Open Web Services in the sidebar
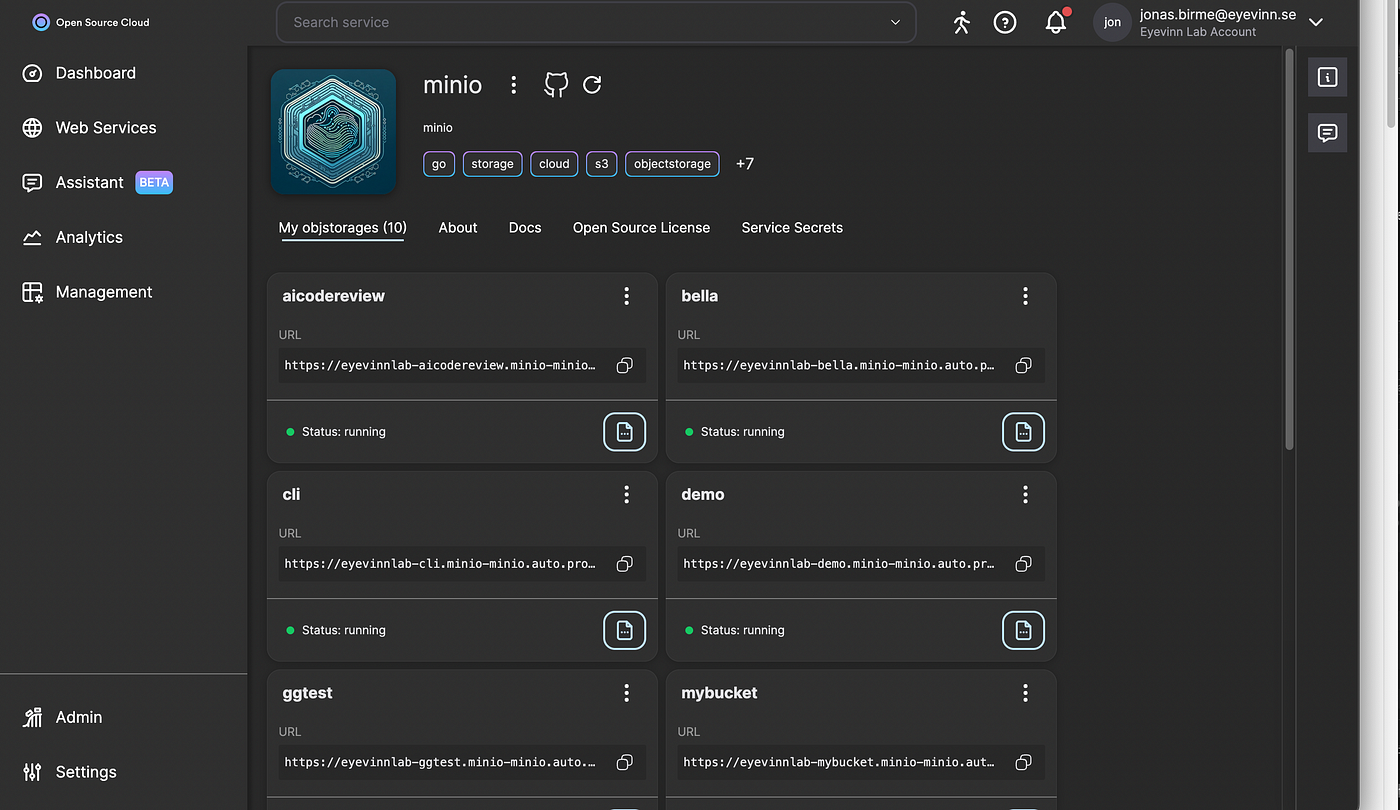The width and height of the screenshot is (1400, 810). (89, 128)
